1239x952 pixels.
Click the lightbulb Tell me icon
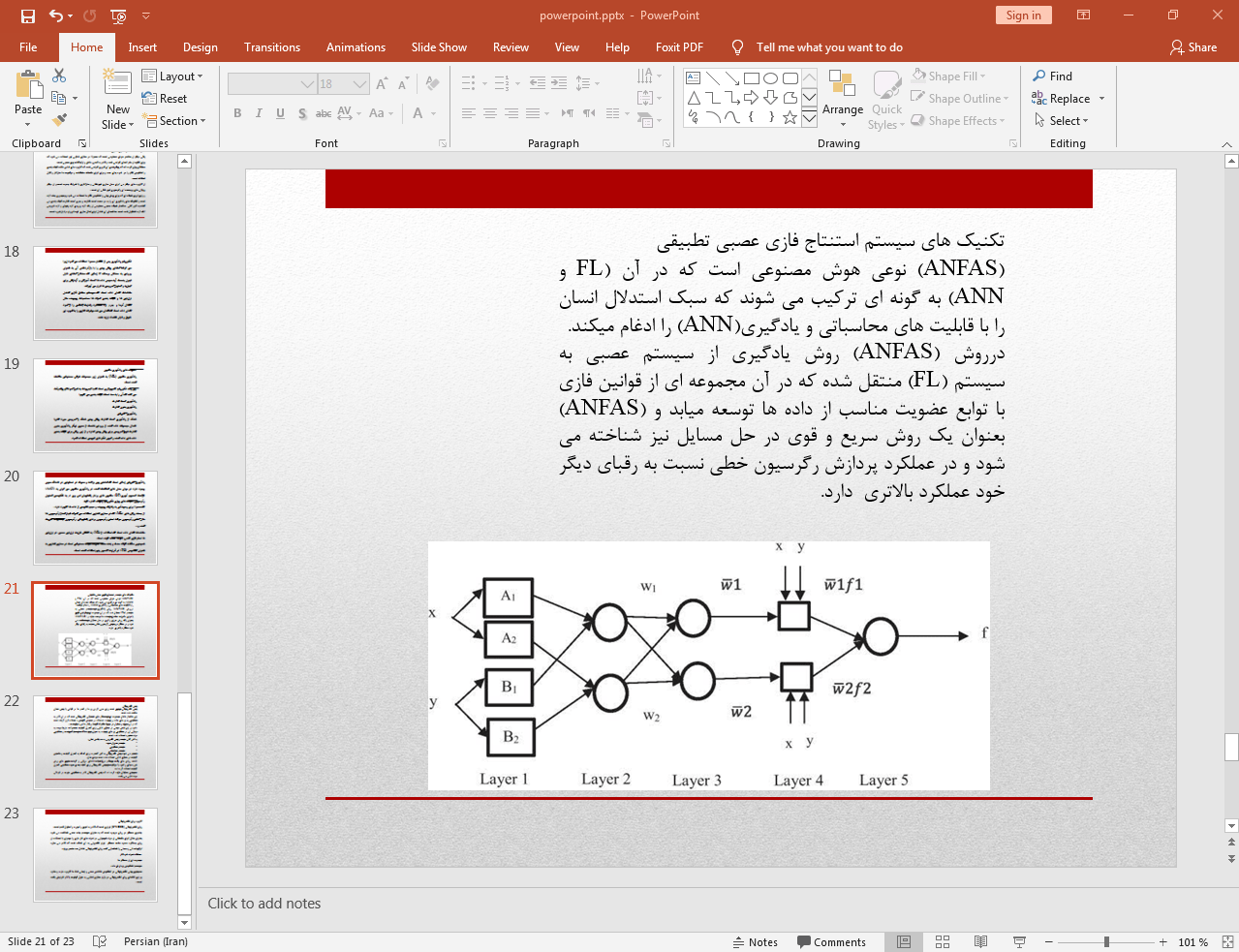click(737, 46)
